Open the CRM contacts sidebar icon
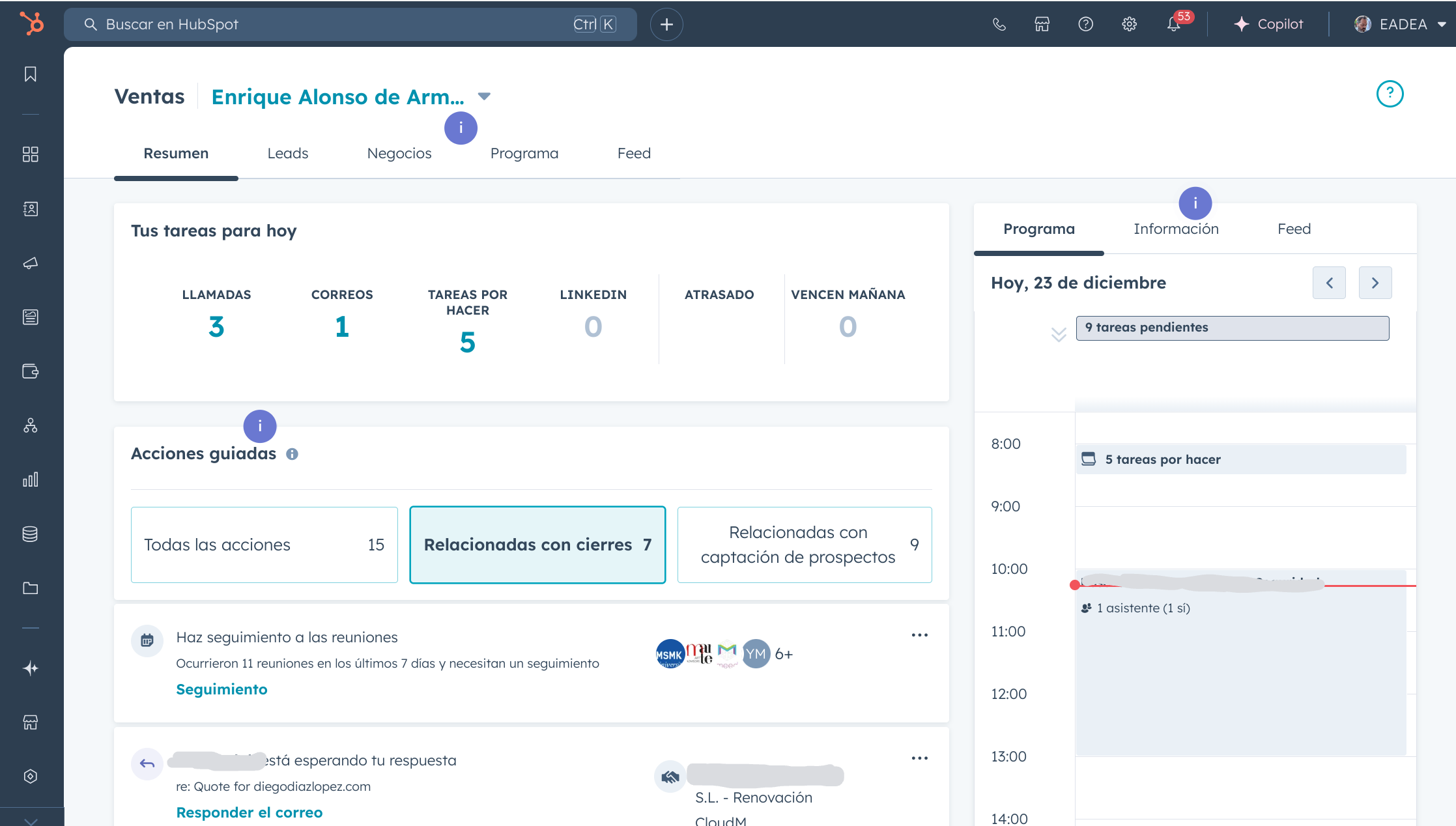The width and height of the screenshot is (1456, 826). point(31,209)
